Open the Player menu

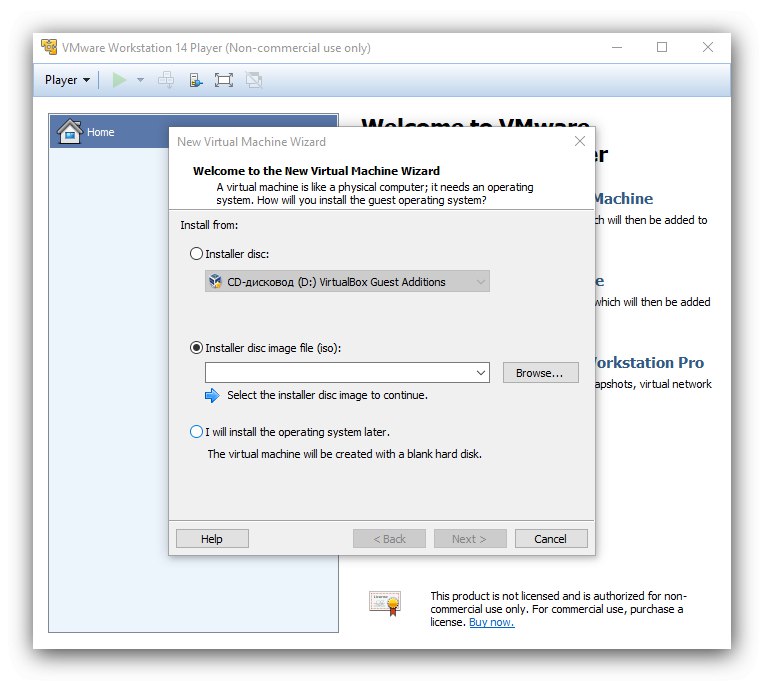[67, 80]
